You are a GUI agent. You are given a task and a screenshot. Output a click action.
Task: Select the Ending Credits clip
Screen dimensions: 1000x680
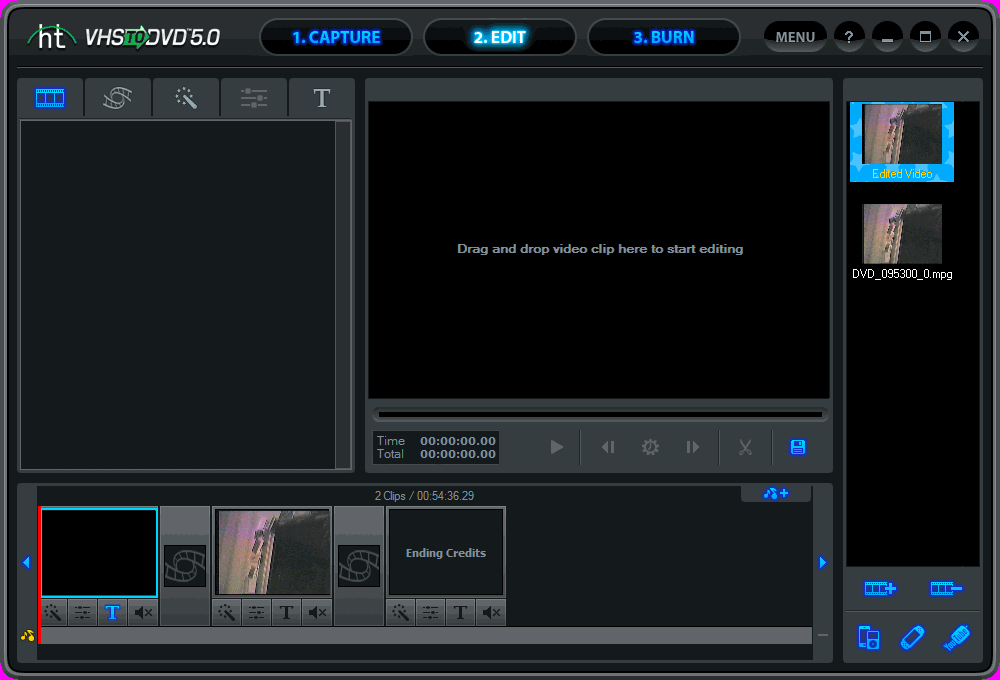click(446, 552)
